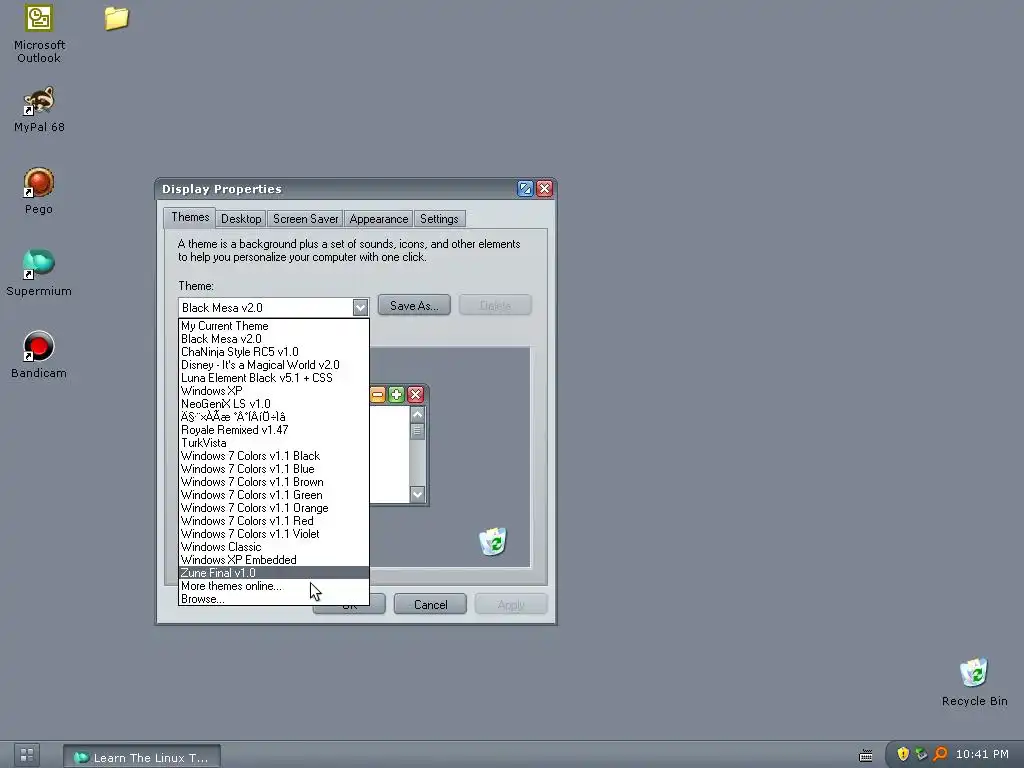Choose Luna Element Black v5.1 + CSS
Viewport: 1024px width, 768px height.
tap(274, 378)
